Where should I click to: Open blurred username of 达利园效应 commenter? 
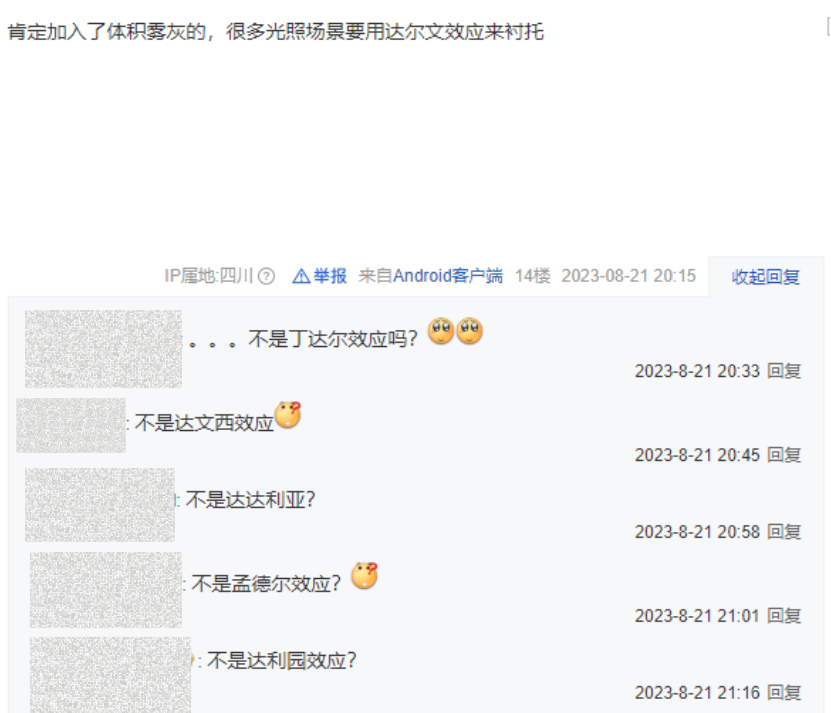pyautogui.click(x=110, y=675)
